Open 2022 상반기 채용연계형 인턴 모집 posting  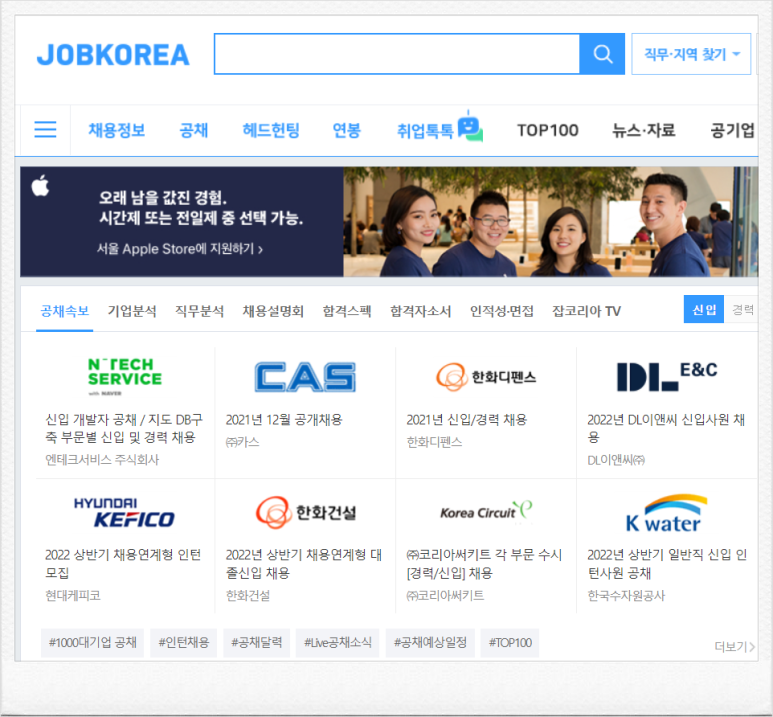[x=123, y=564]
